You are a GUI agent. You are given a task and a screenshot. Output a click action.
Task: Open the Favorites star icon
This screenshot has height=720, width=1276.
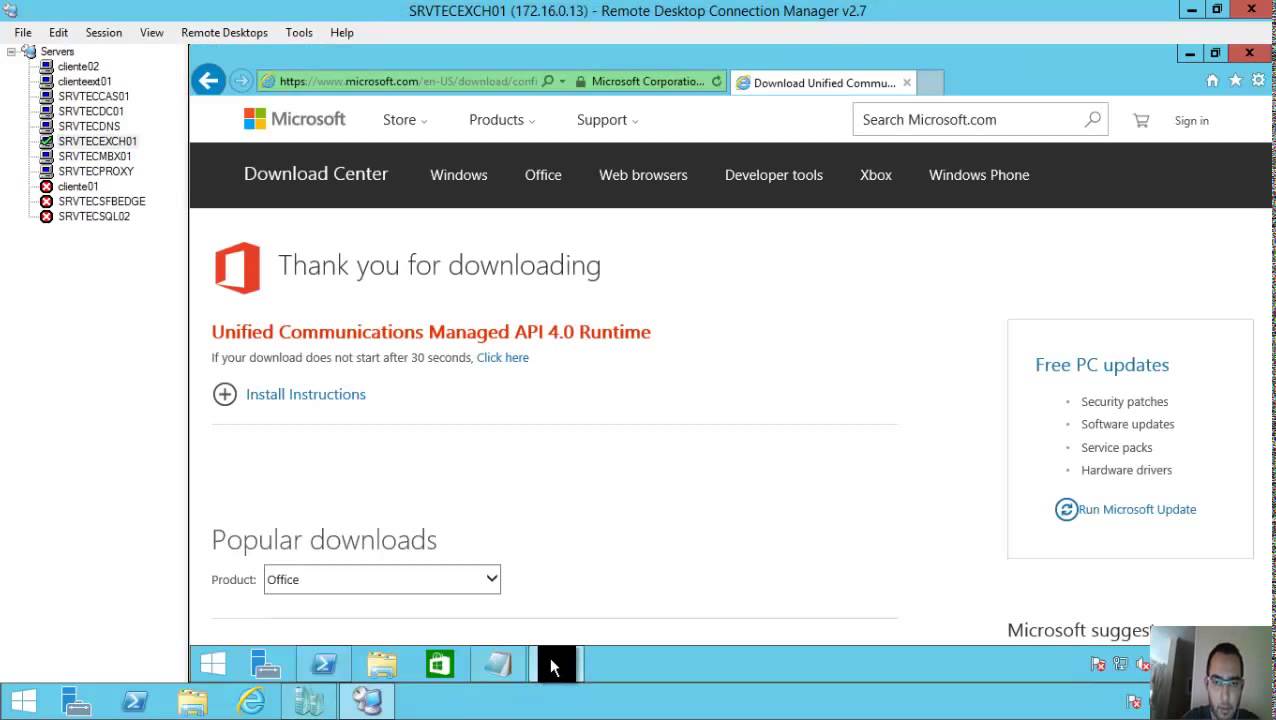point(1235,81)
